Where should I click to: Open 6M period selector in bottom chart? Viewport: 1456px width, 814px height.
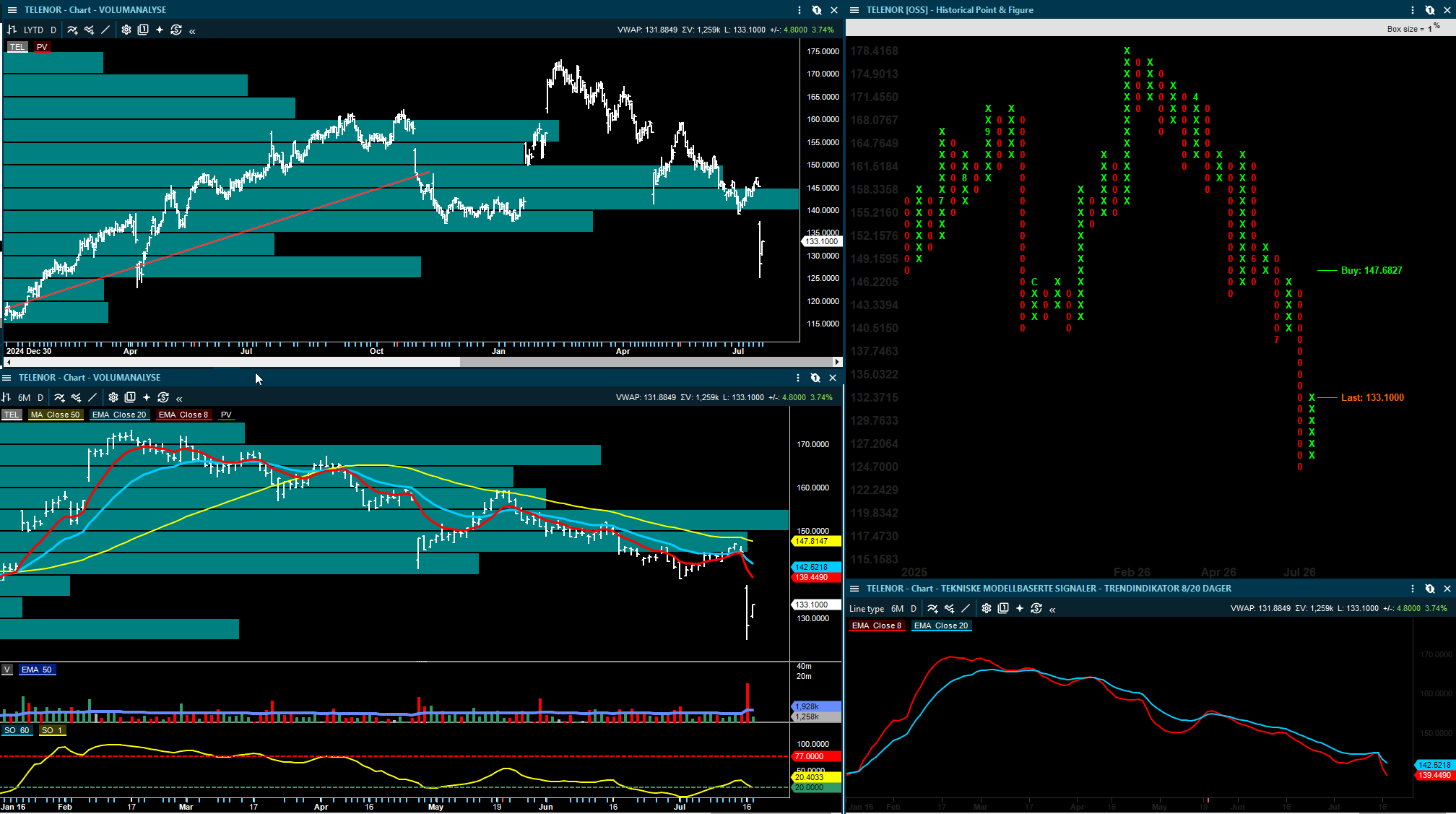(x=24, y=397)
